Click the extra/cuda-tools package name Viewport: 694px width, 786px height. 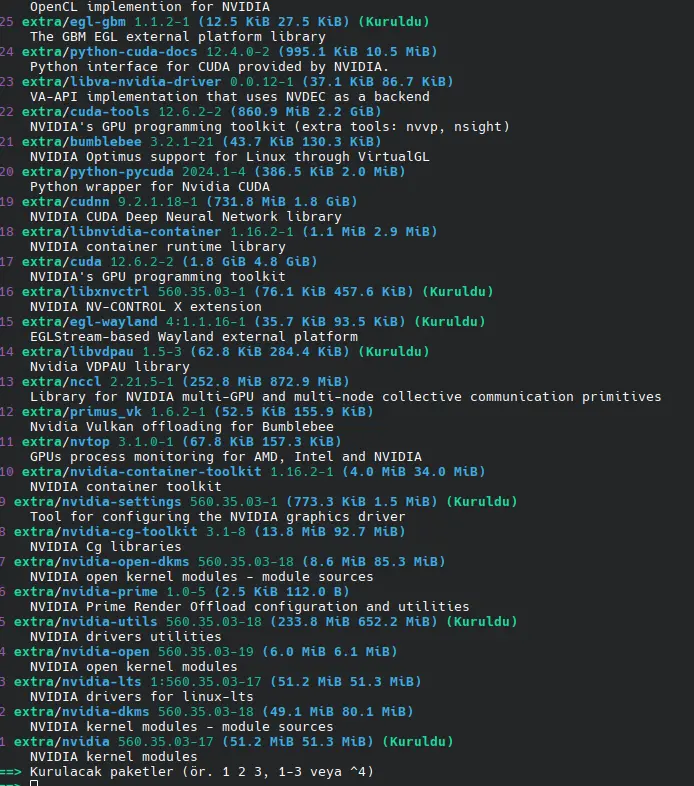(x=86, y=112)
